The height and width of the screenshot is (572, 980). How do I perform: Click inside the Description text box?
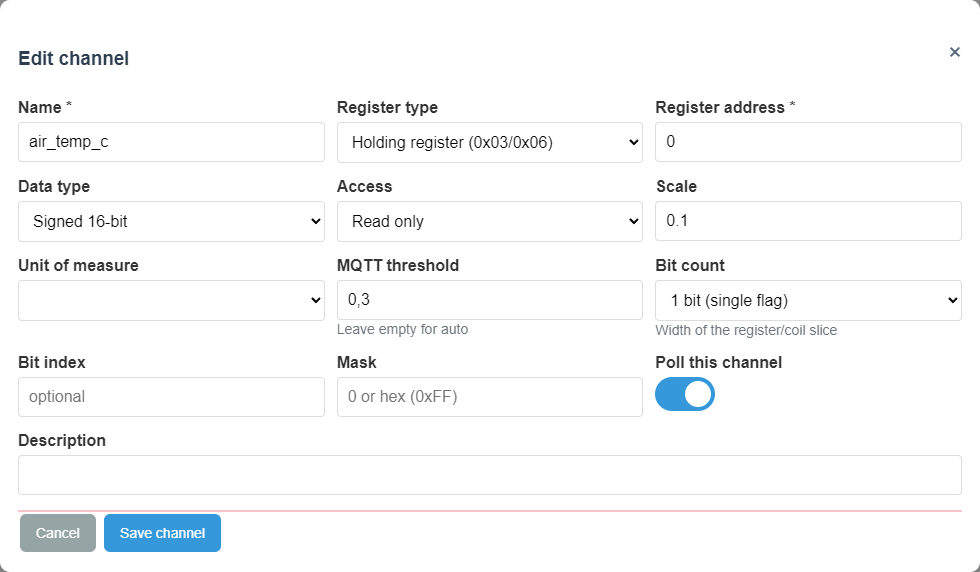(x=489, y=475)
